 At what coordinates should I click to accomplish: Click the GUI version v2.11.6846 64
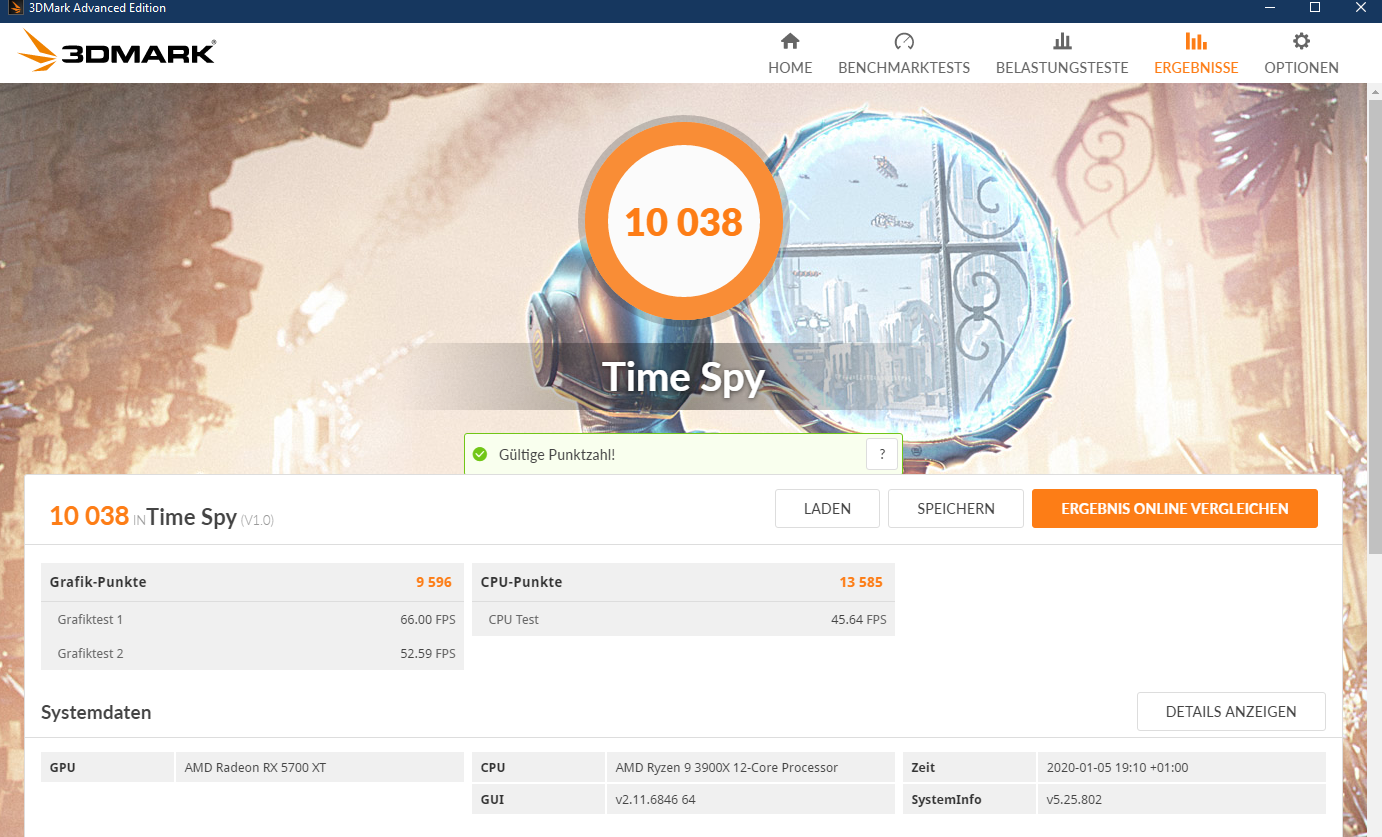656,800
